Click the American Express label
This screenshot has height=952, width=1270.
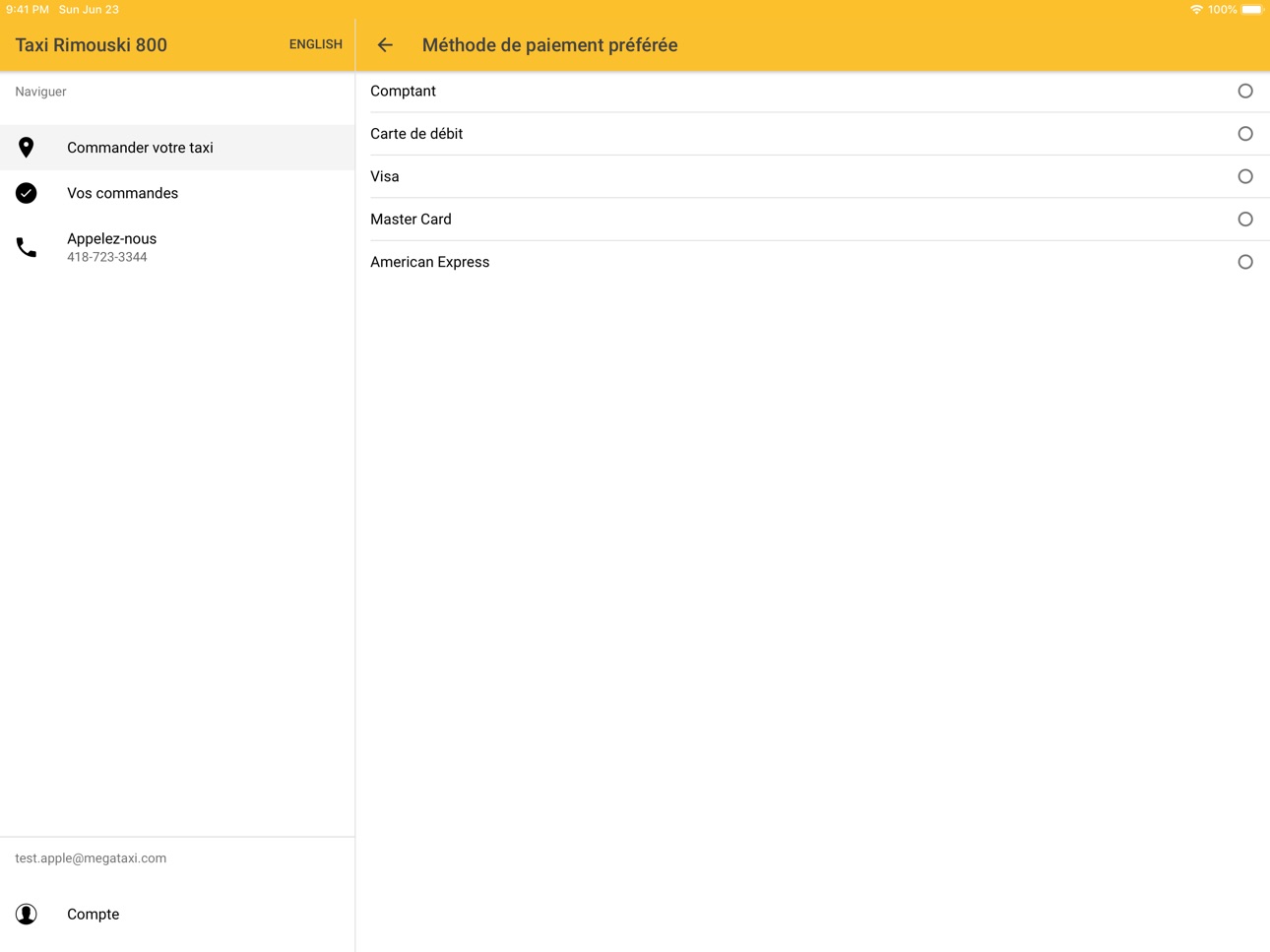[x=429, y=262]
